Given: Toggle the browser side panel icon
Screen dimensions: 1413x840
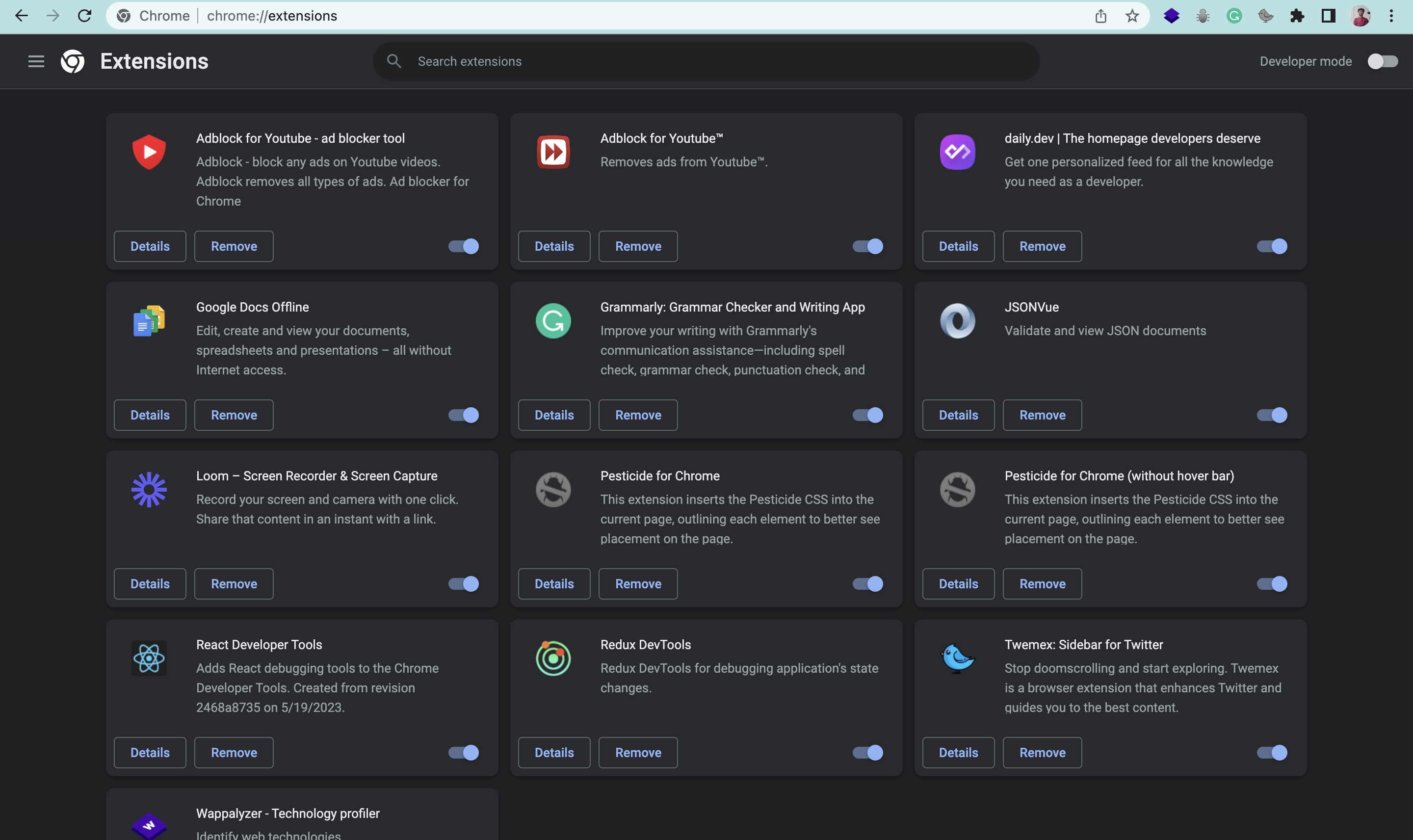Looking at the screenshot, I should [x=1328, y=16].
